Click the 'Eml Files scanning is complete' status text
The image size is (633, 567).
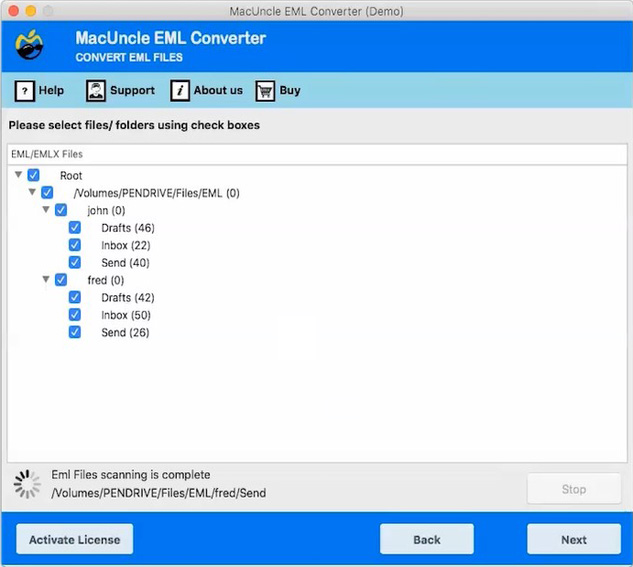[131, 475]
